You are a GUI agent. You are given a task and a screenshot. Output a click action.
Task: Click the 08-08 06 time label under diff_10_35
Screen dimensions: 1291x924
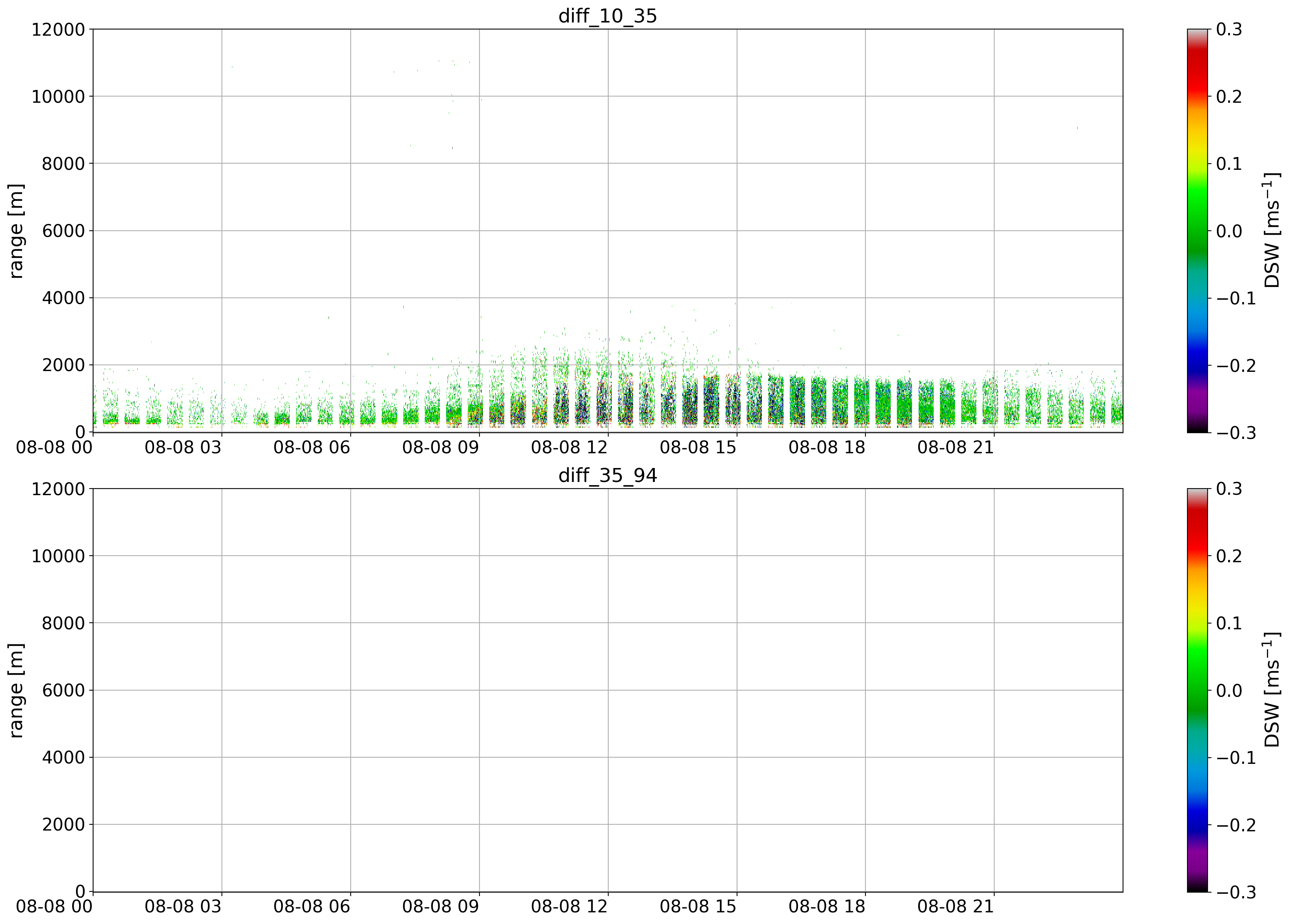pos(312,447)
